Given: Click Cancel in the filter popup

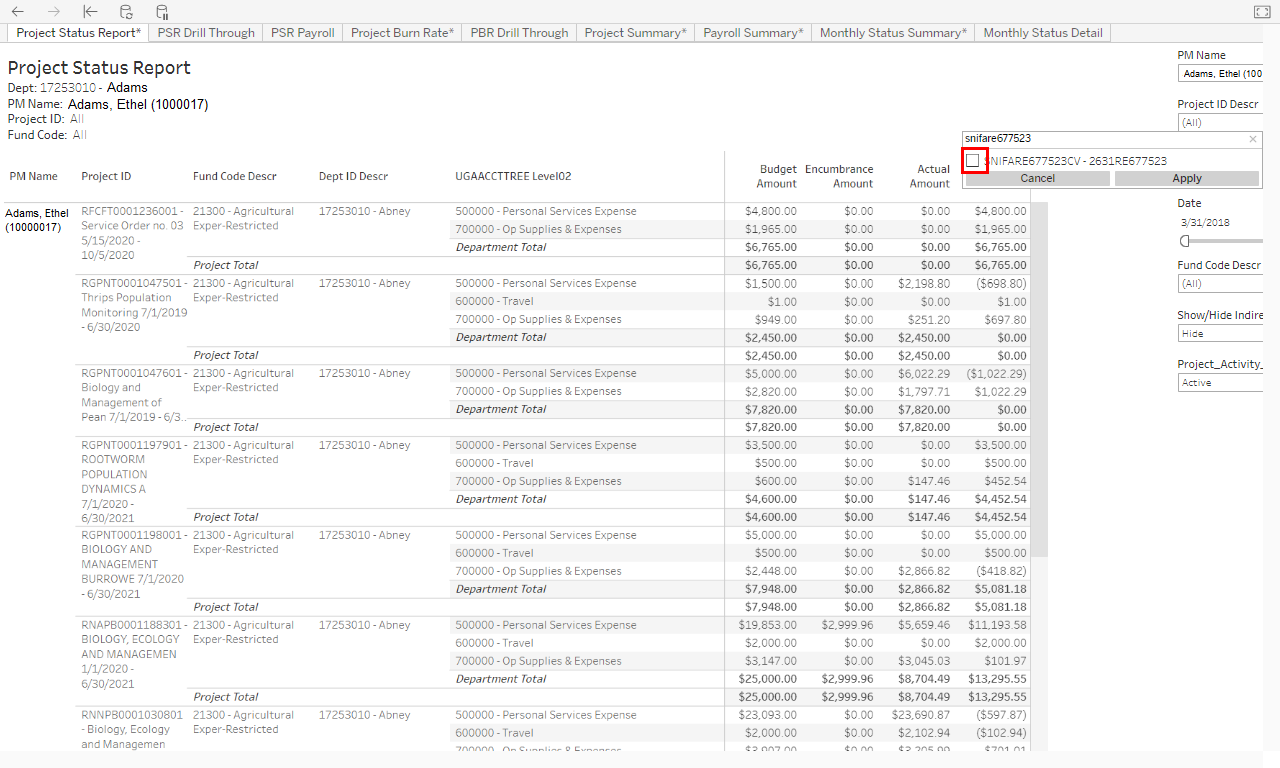Looking at the screenshot, I should 1037,178.
